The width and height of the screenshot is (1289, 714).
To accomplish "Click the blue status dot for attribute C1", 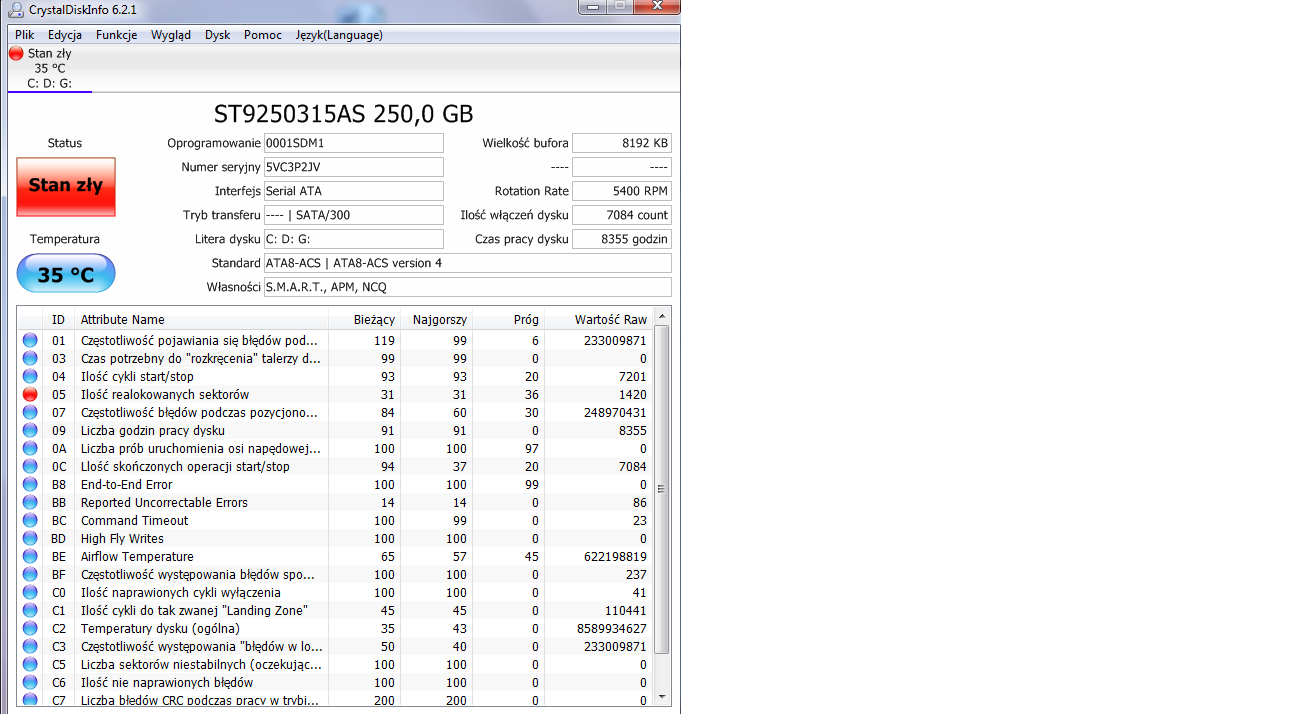I will click(x=30, y=611).
